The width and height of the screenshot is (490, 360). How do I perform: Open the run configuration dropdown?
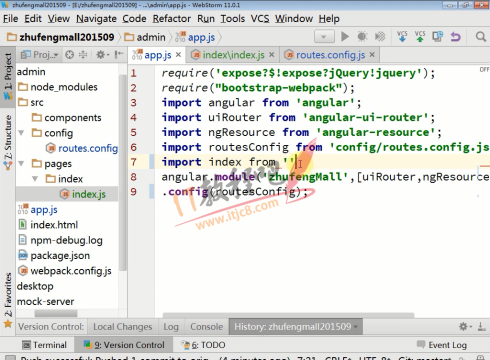[x=324, y=36]
